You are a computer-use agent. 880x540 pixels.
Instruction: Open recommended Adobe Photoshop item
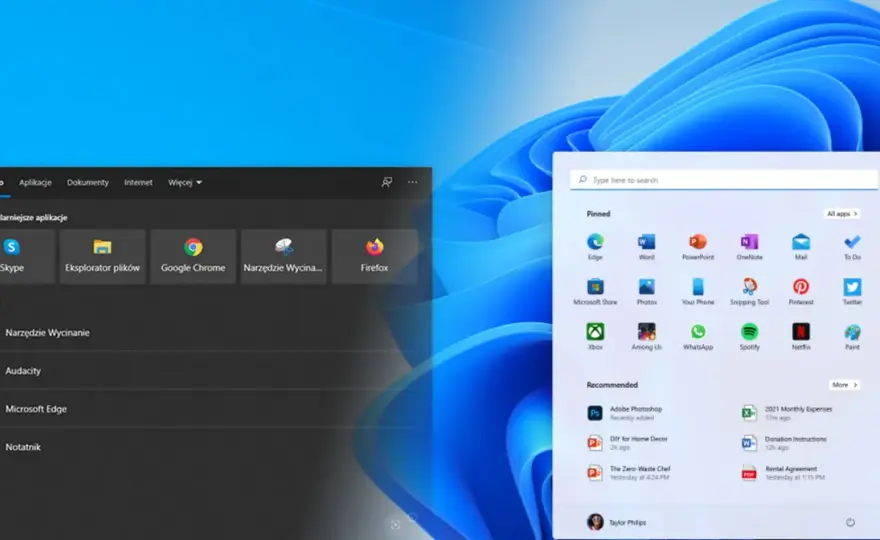click(x=625, y=413)
